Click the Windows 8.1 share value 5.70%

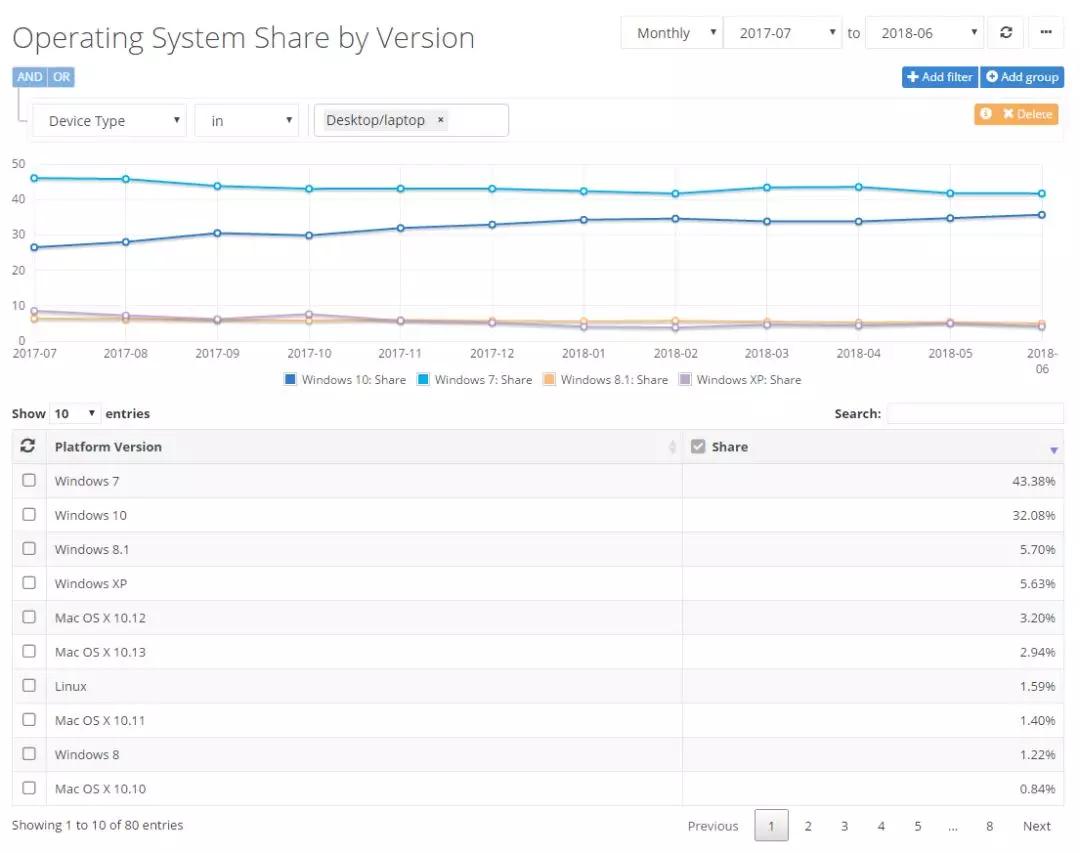coord(1037,549)
